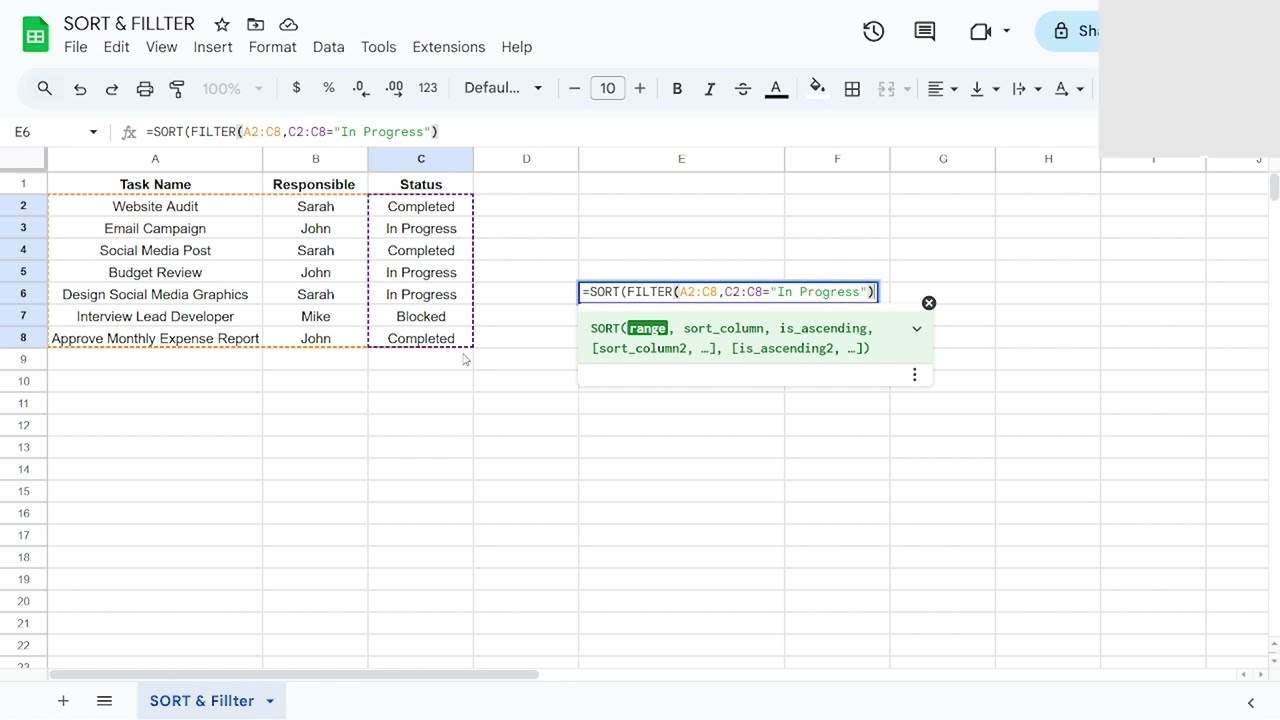This screenshot has height=720, width=1280.
Task: Open the Tools menu
Action: coord(378,47)
